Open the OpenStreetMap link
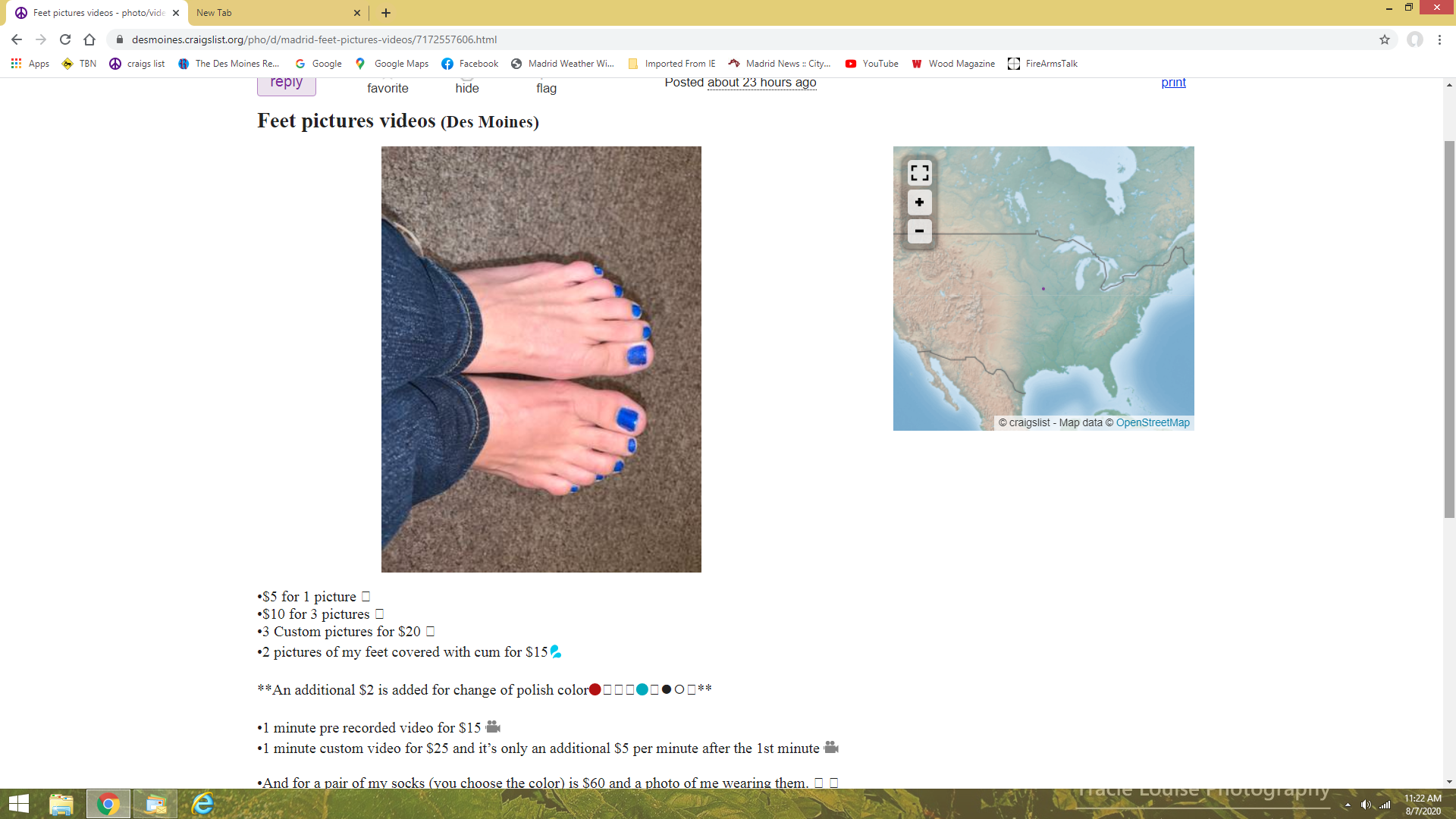 click(1153, 422)
